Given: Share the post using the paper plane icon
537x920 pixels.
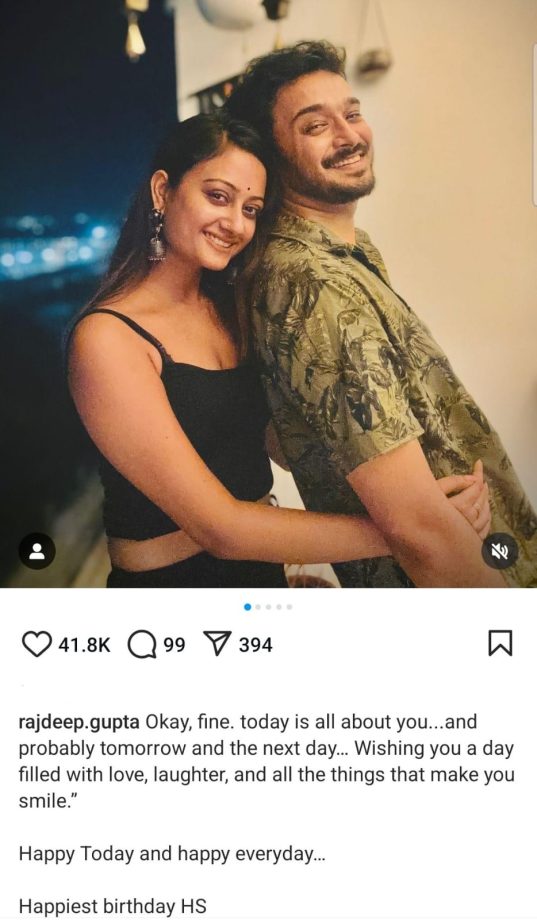Looking at the screenshot, I should [217, 644].
